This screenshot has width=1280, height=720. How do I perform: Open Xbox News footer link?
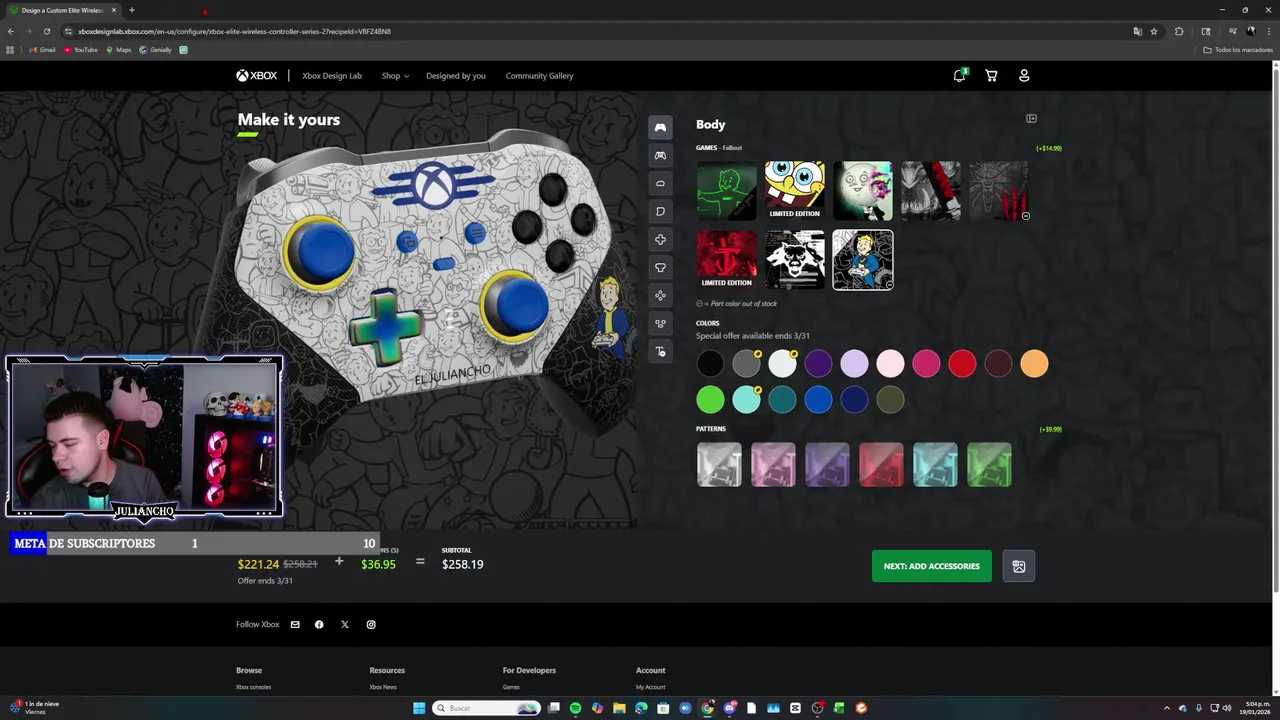pos(383,687)
